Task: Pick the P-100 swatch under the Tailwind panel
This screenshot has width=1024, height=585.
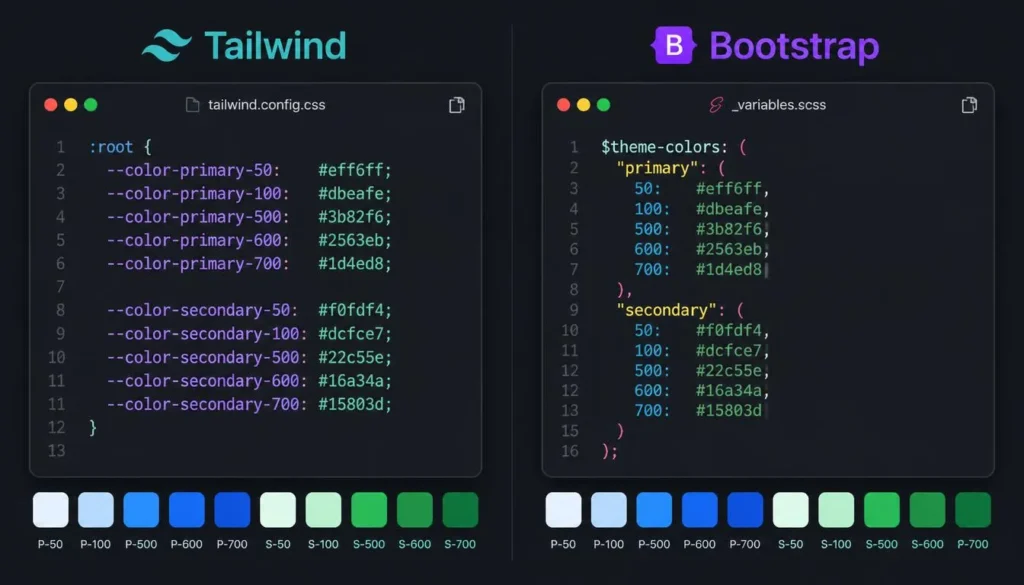Action: 96,510
